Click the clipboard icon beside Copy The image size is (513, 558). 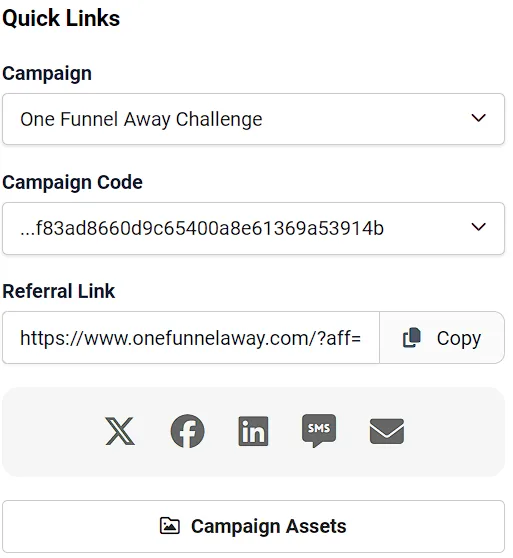pos(412,338)
